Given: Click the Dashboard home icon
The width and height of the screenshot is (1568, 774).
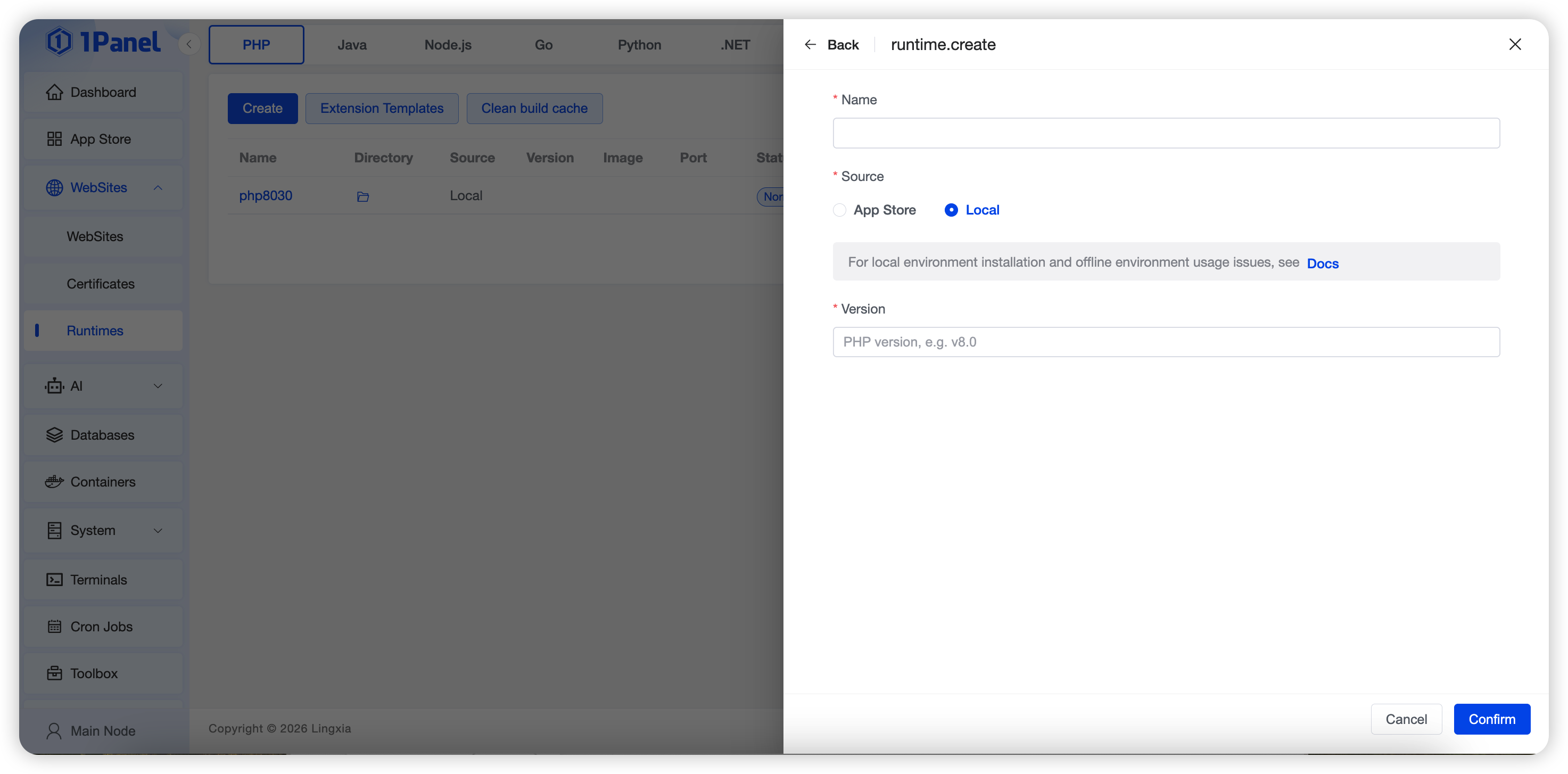Looking at the screenshot, I should point(54,92).
